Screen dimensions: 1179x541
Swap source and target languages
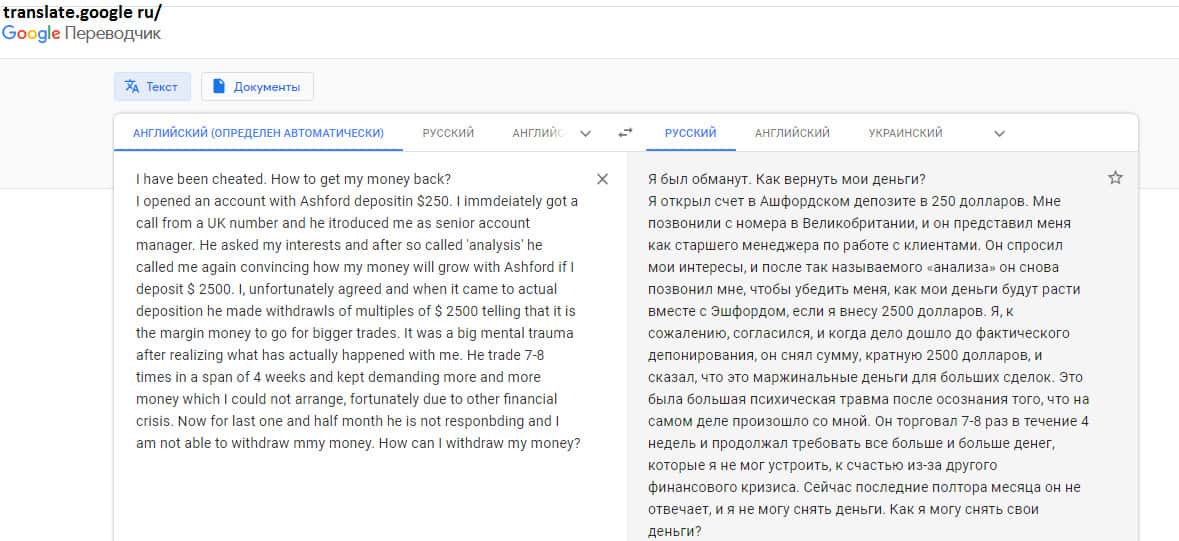click(x=626, y=133)
